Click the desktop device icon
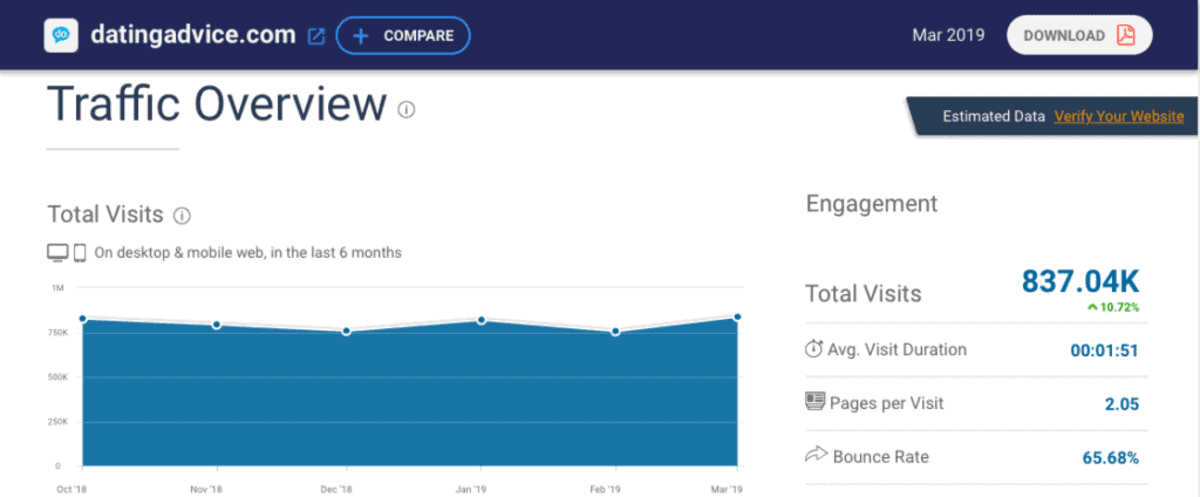Viewport: 1200px width, 497px height. [58, 253]
